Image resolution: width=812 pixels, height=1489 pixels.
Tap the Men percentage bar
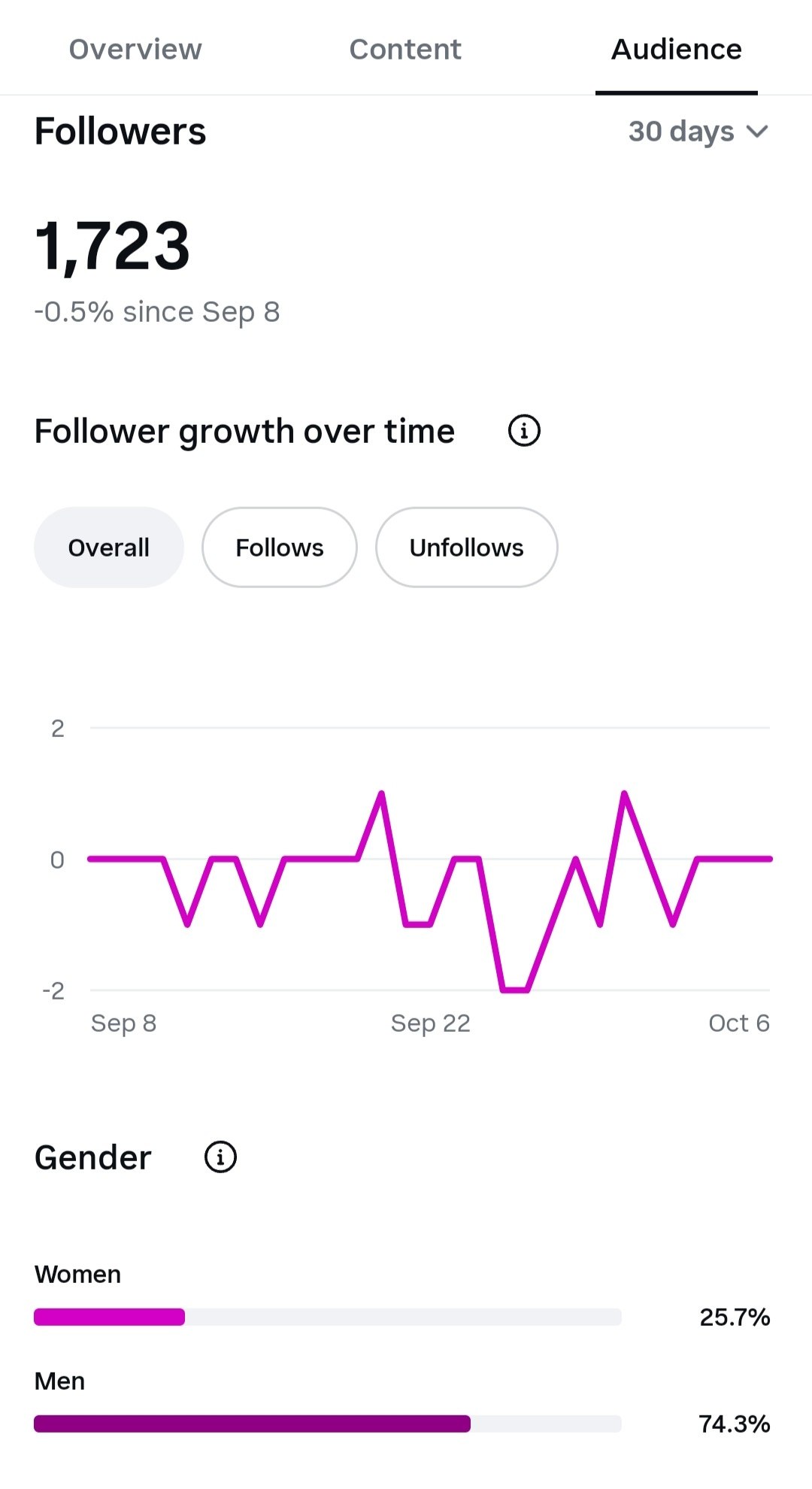click(x=328, y=1424)
